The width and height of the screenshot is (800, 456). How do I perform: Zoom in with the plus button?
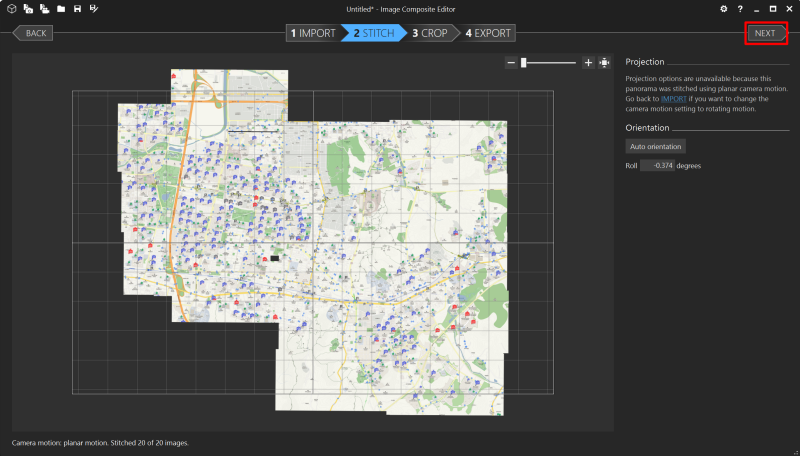[x=588, y=62]
